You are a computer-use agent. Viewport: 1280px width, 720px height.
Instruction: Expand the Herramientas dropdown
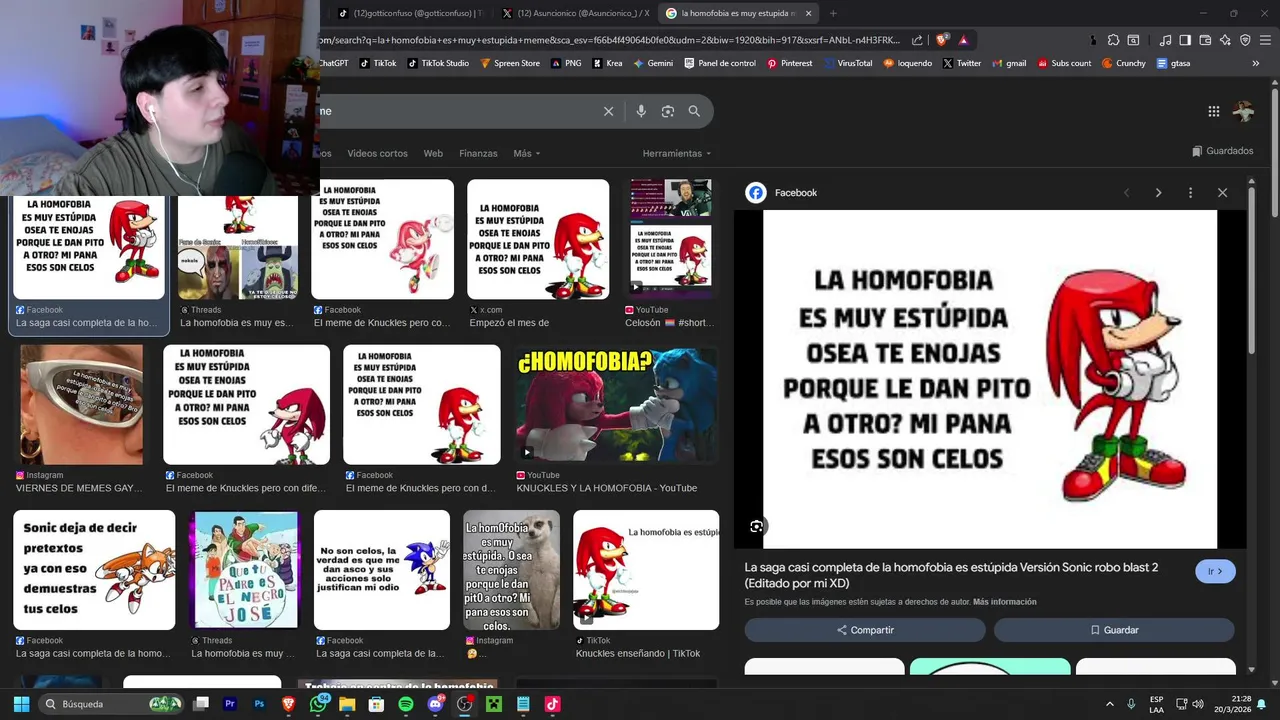pos(677,153)
